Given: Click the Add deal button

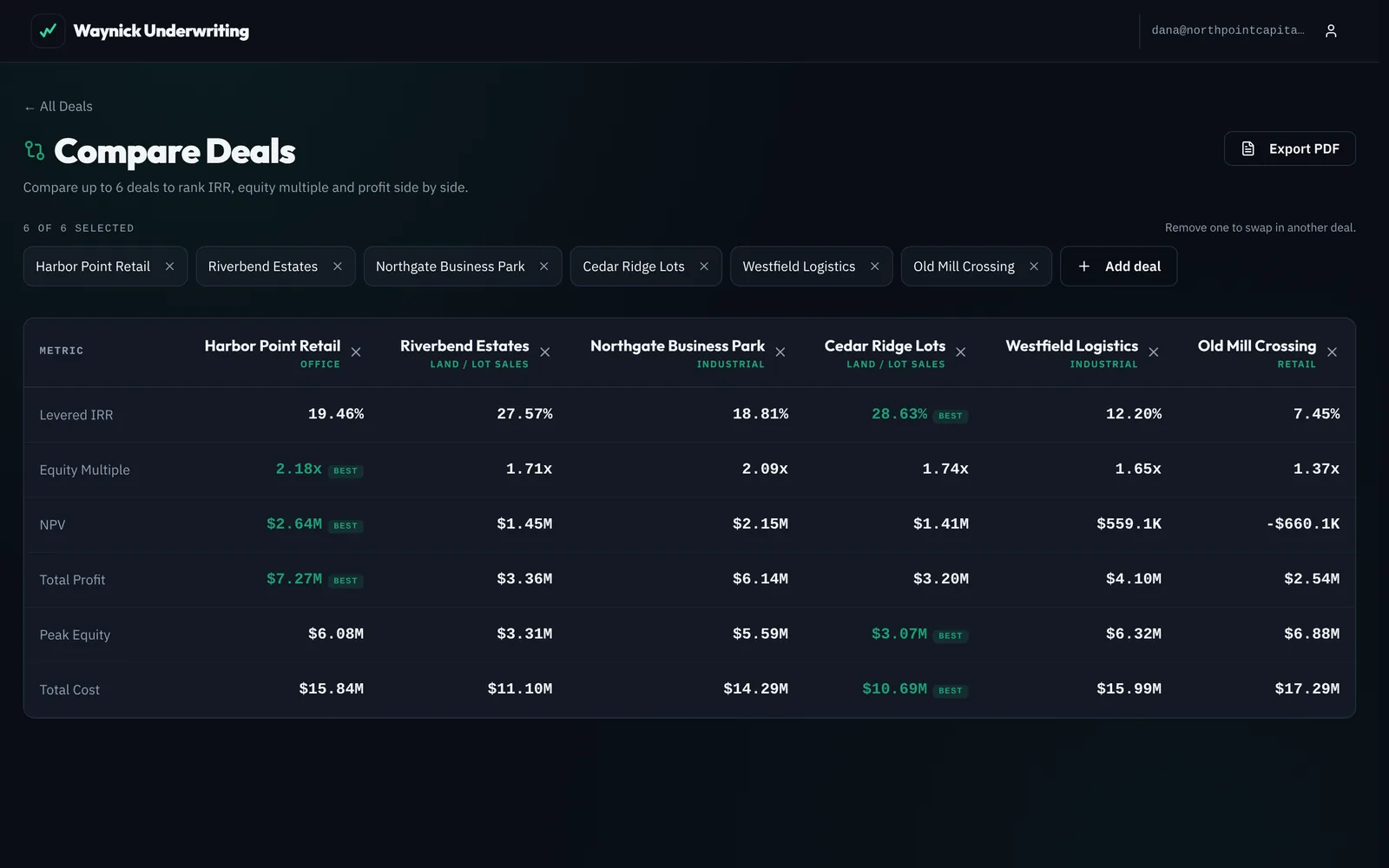Looking at the screenshot, I should click(1118, 266).
